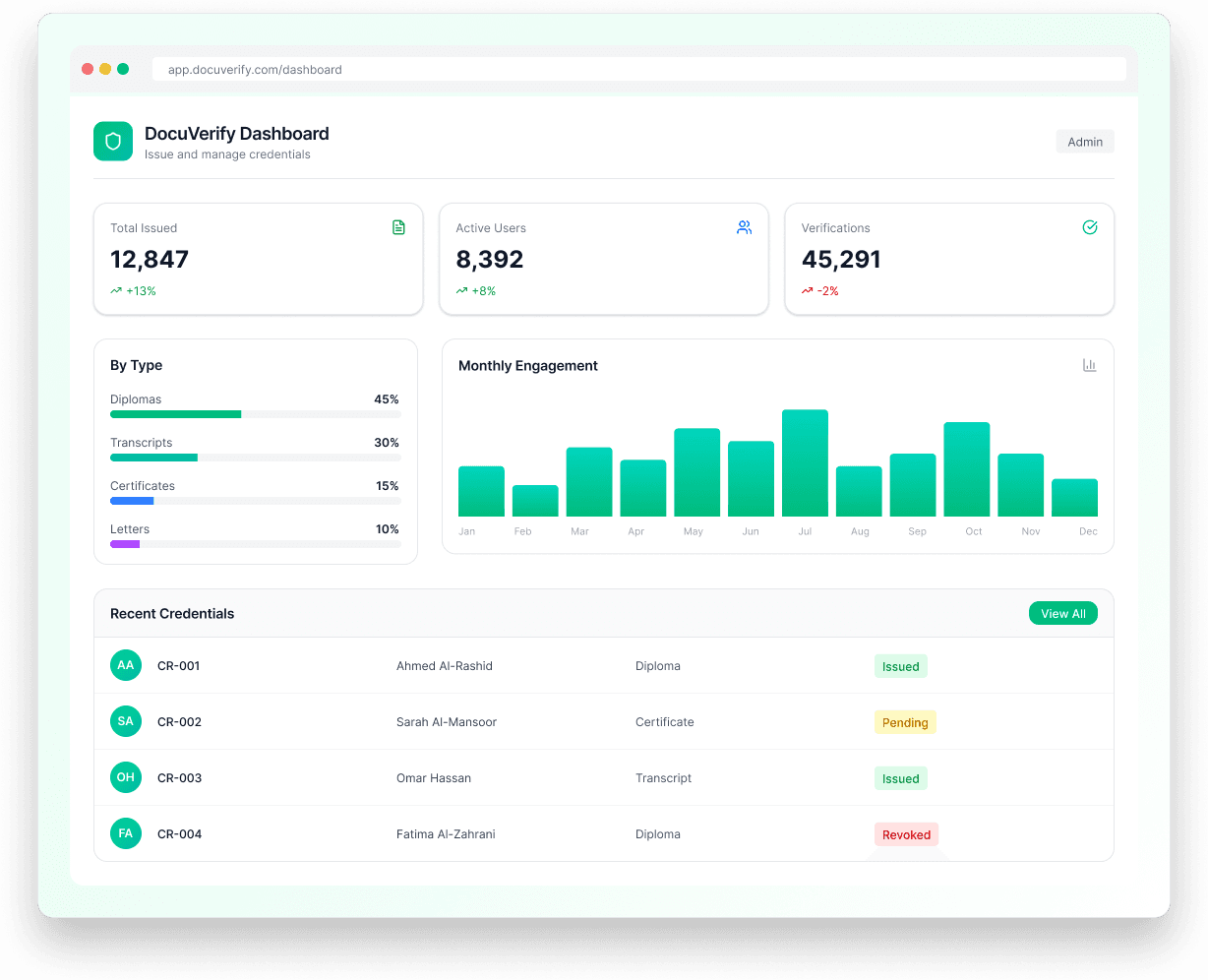Click the check-circle icon in Verifications card
Viewport: 1208px width, 980px height.
click(x=1090, y=227)
